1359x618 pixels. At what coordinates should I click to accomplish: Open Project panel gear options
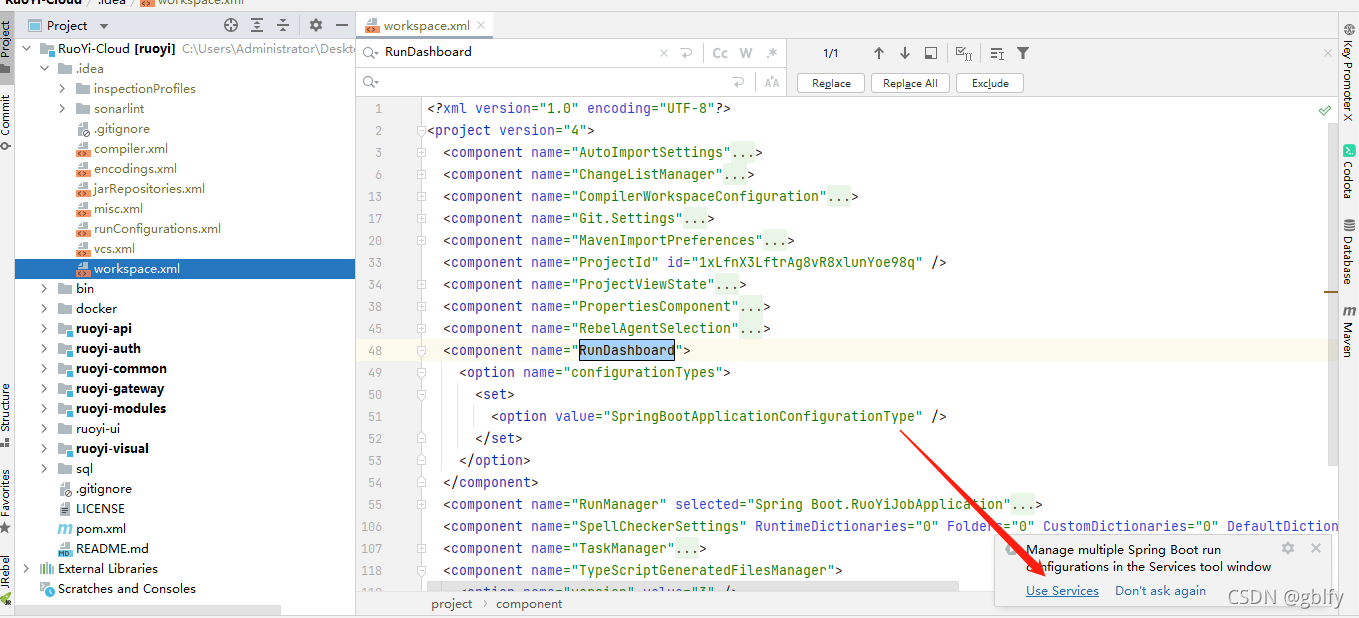[316, 25]
